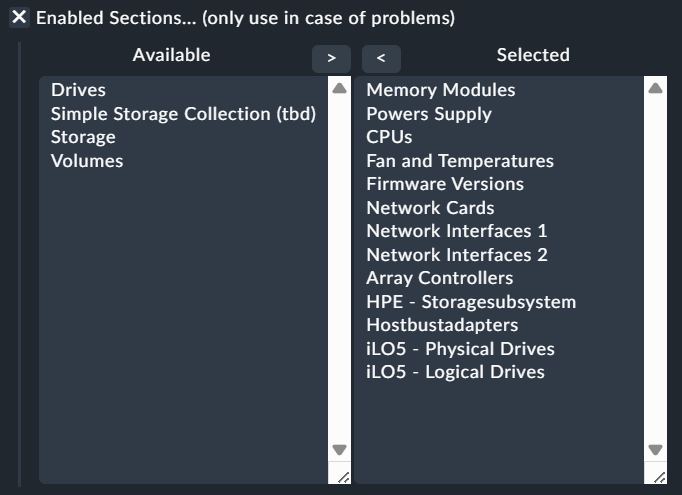
Task: Click the move-left arrow button
Action: pyautogui.click(x=381, y=58)
